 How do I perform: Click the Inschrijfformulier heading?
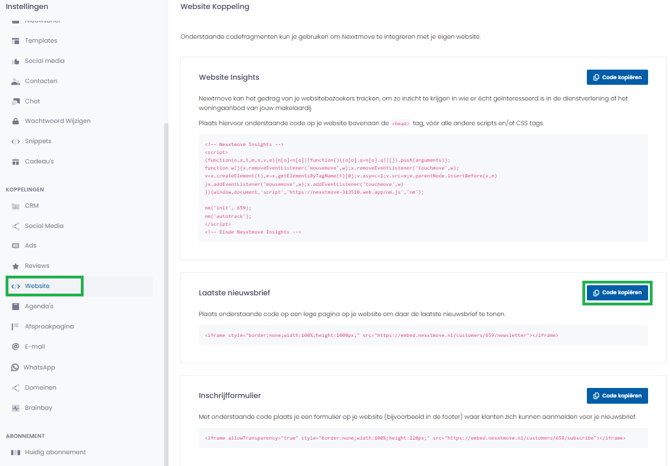point(229,396)
